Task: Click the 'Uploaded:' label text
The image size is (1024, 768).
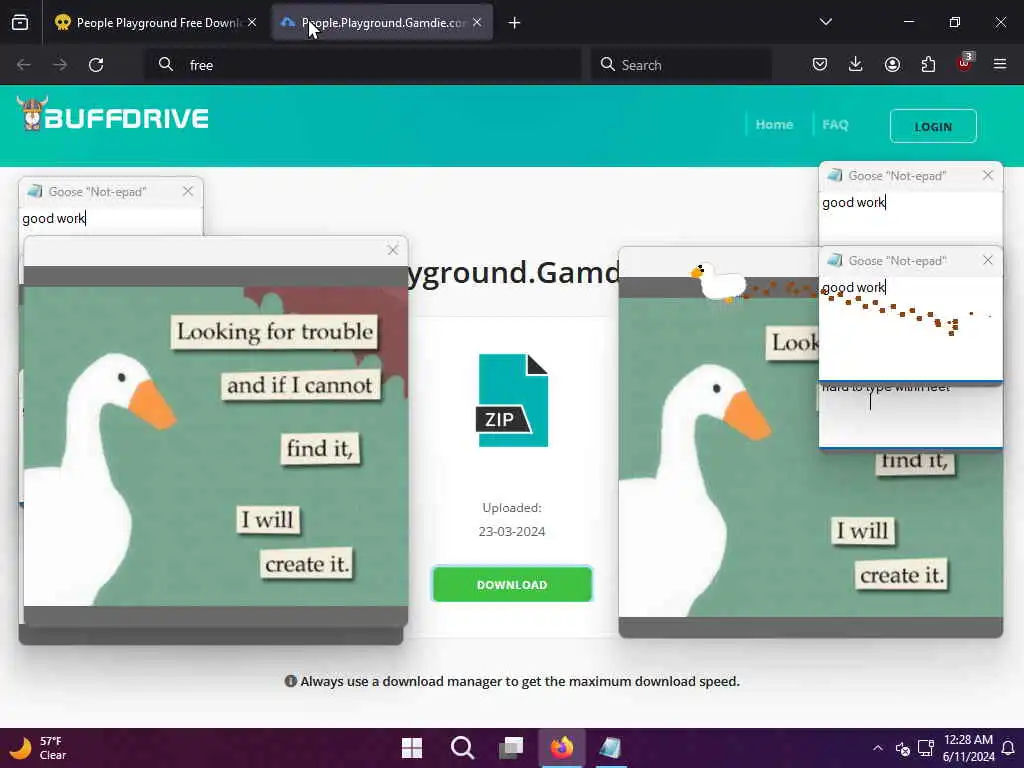Action: (512, 507)
